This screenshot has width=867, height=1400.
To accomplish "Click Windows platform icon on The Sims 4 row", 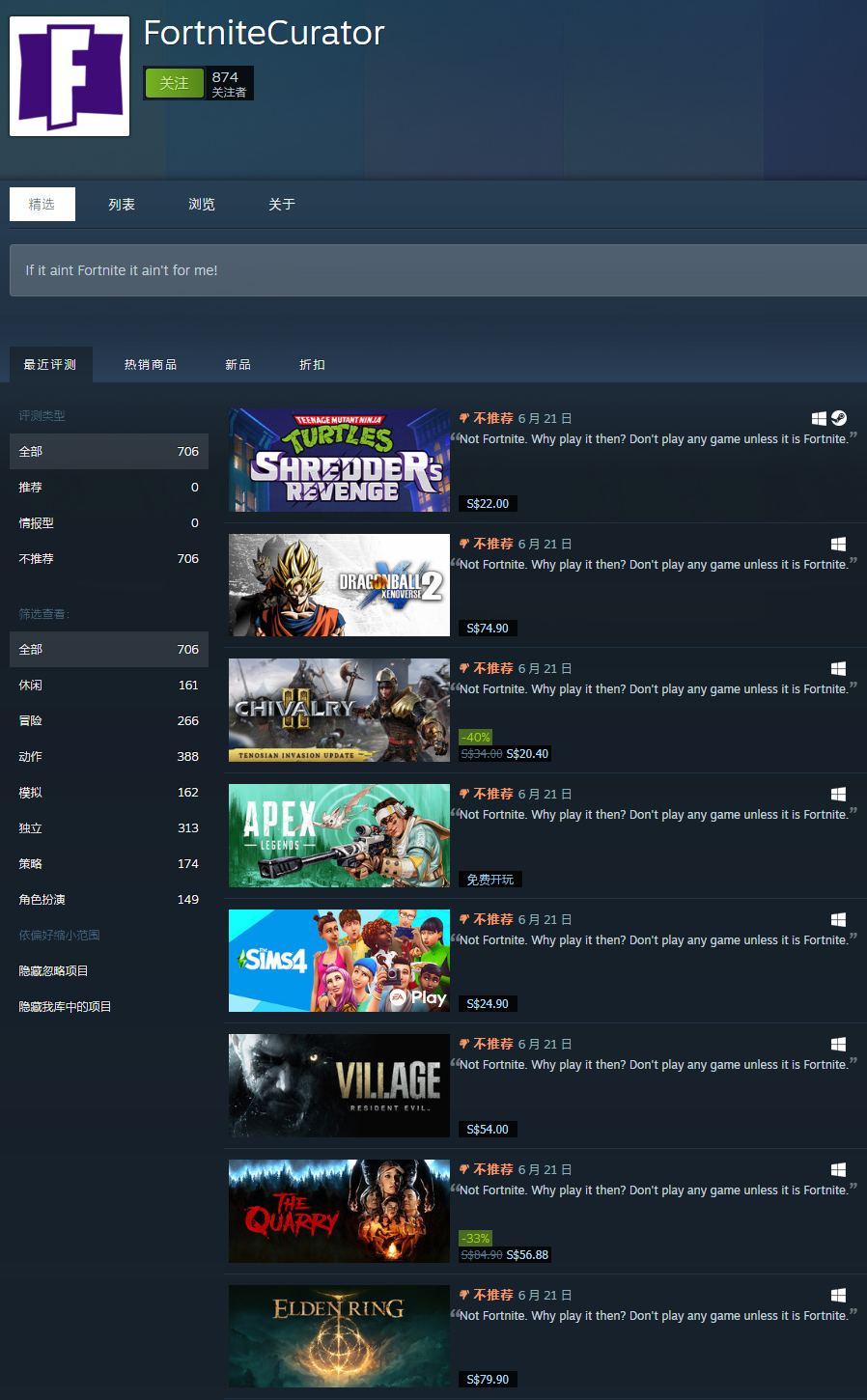I will [838, 919].
